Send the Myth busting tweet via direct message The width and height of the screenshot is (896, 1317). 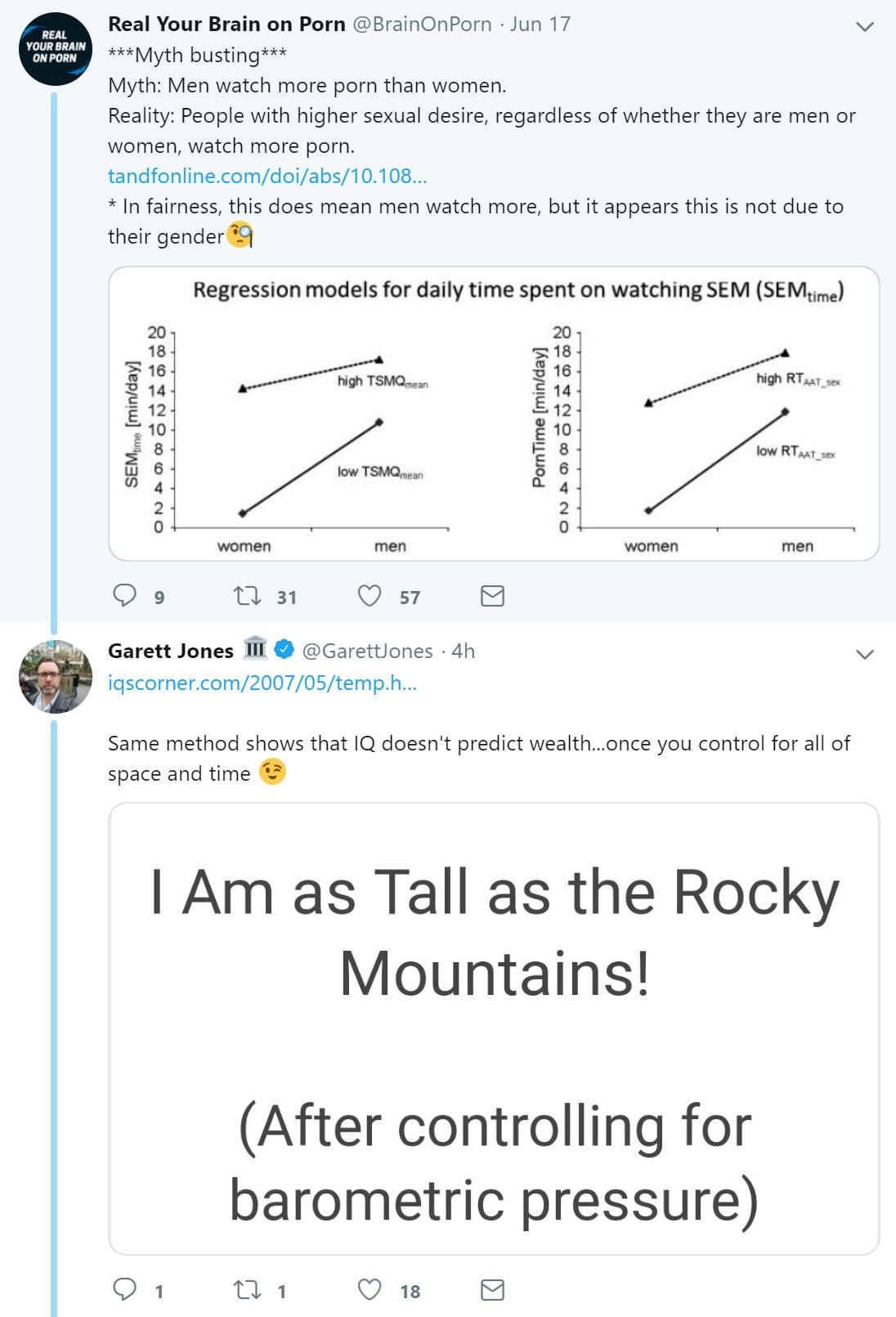tap(492, 596)
